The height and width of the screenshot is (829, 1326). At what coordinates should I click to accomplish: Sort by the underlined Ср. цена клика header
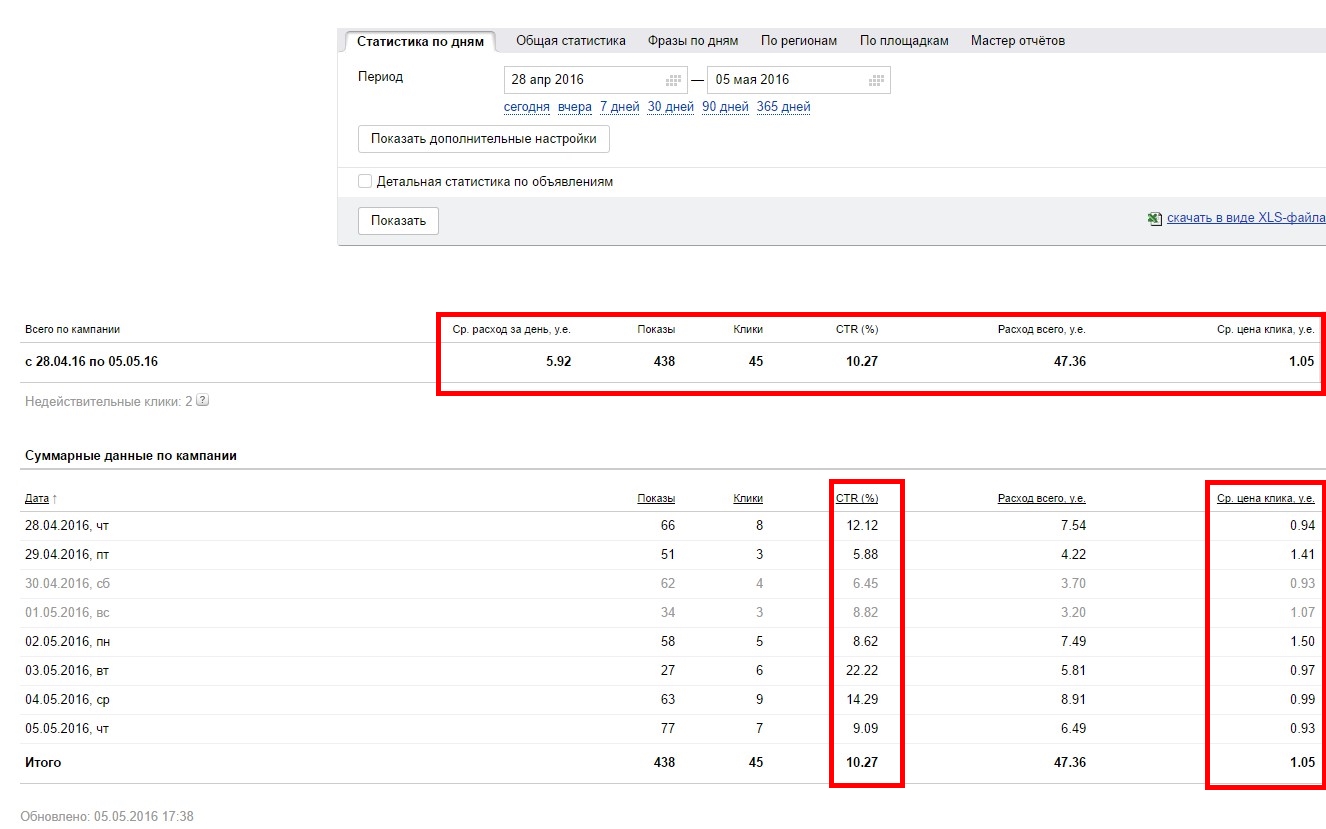pyautogui.click(x=1266, y=499)
